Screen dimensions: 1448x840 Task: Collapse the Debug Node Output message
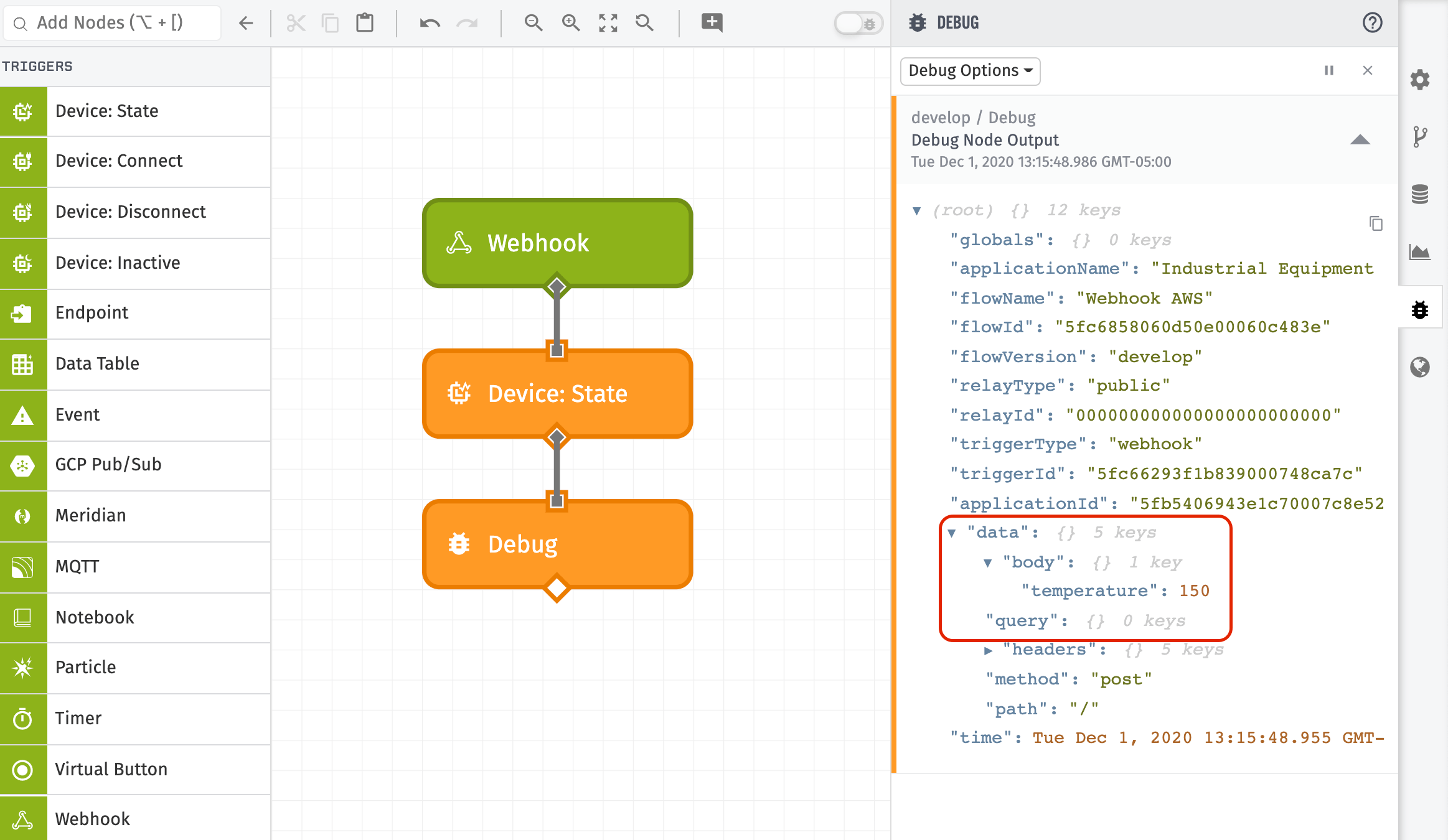pos(1360,139)
